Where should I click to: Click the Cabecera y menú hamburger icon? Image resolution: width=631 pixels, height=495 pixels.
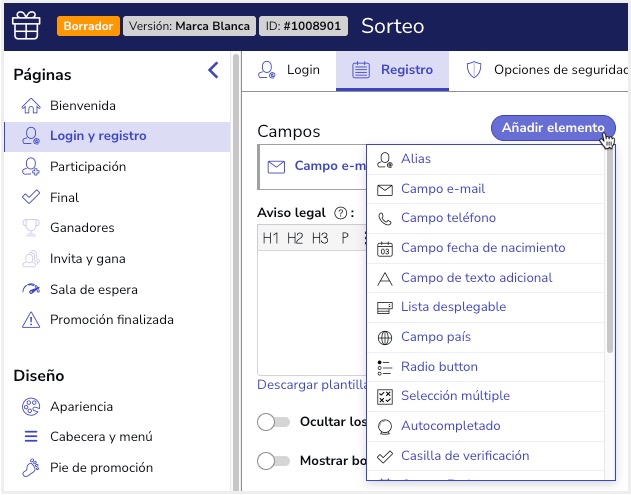tap(31, 437)
